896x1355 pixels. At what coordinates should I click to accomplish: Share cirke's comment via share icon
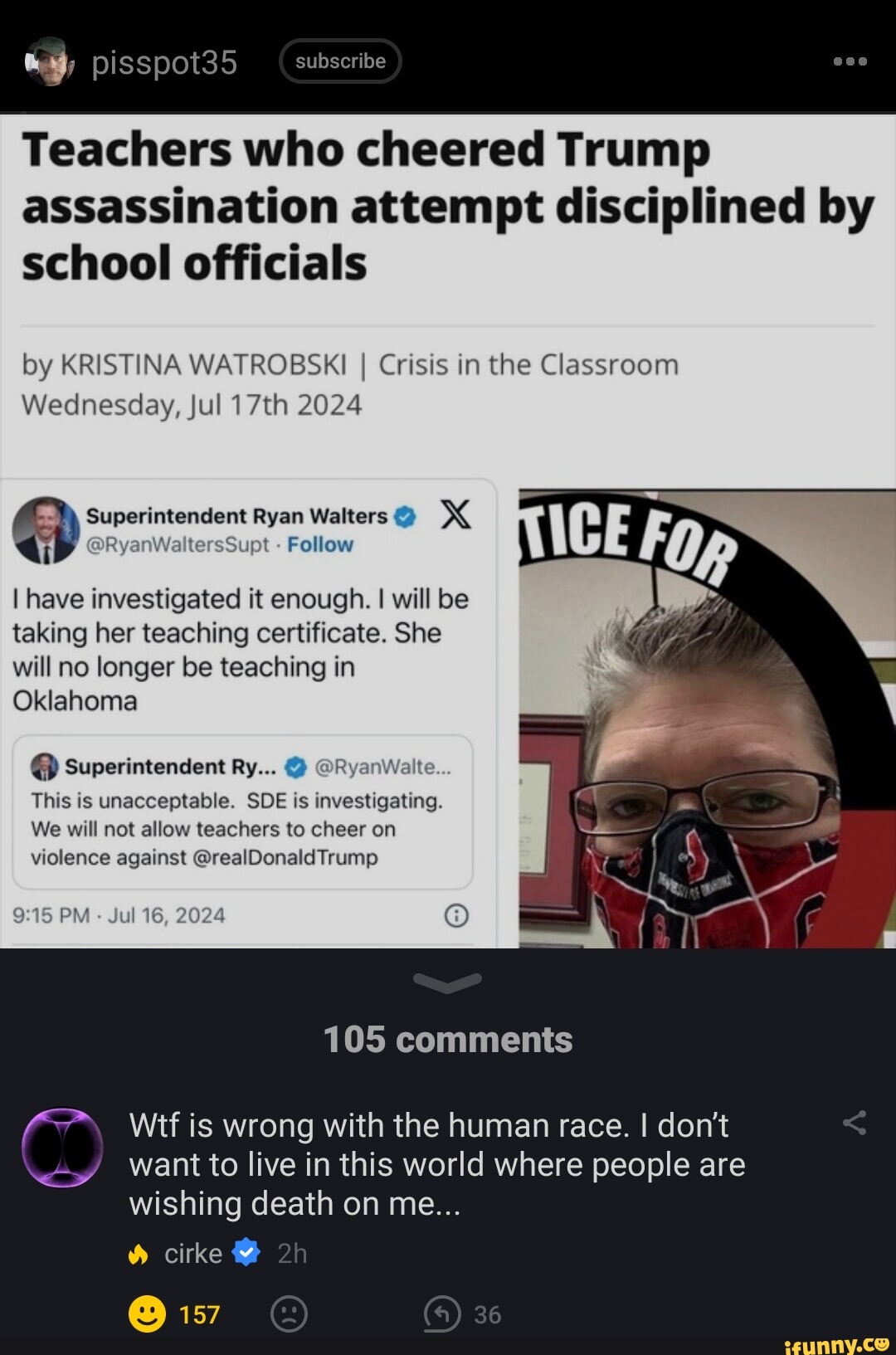click(855, 1123)
